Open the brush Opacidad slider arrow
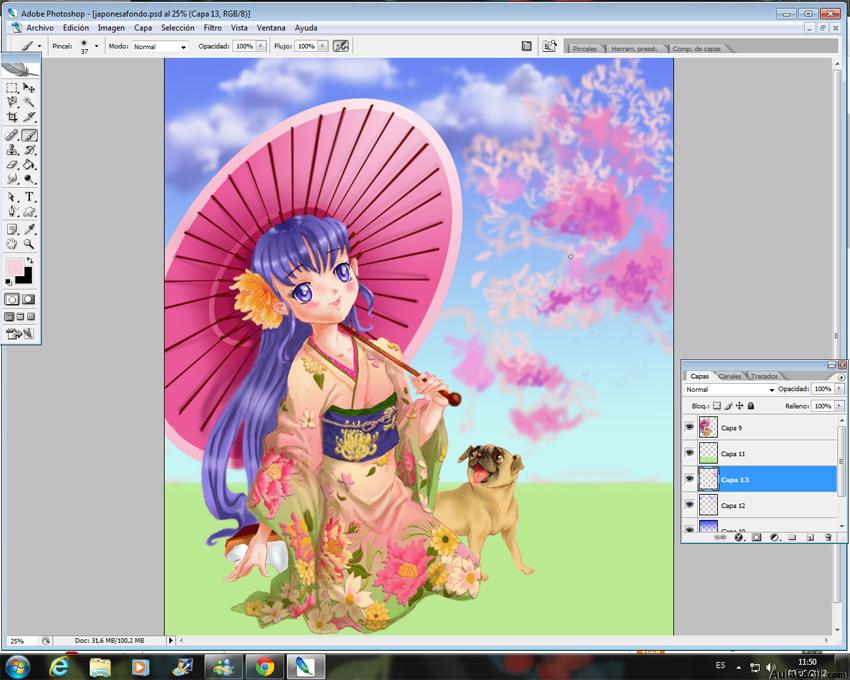850x680 pixels. click(261, 47)
